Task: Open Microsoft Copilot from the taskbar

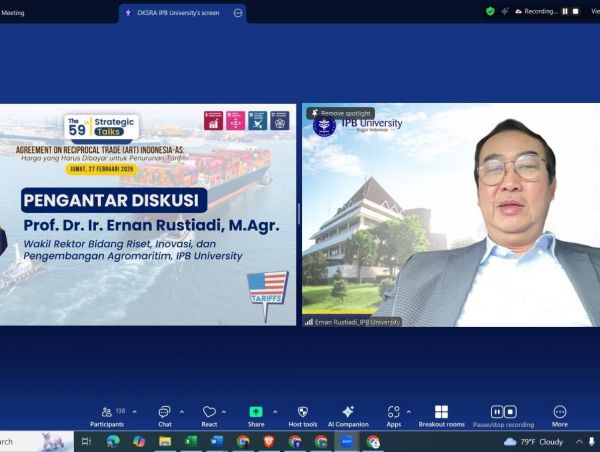Action: (x=139, y=442)
